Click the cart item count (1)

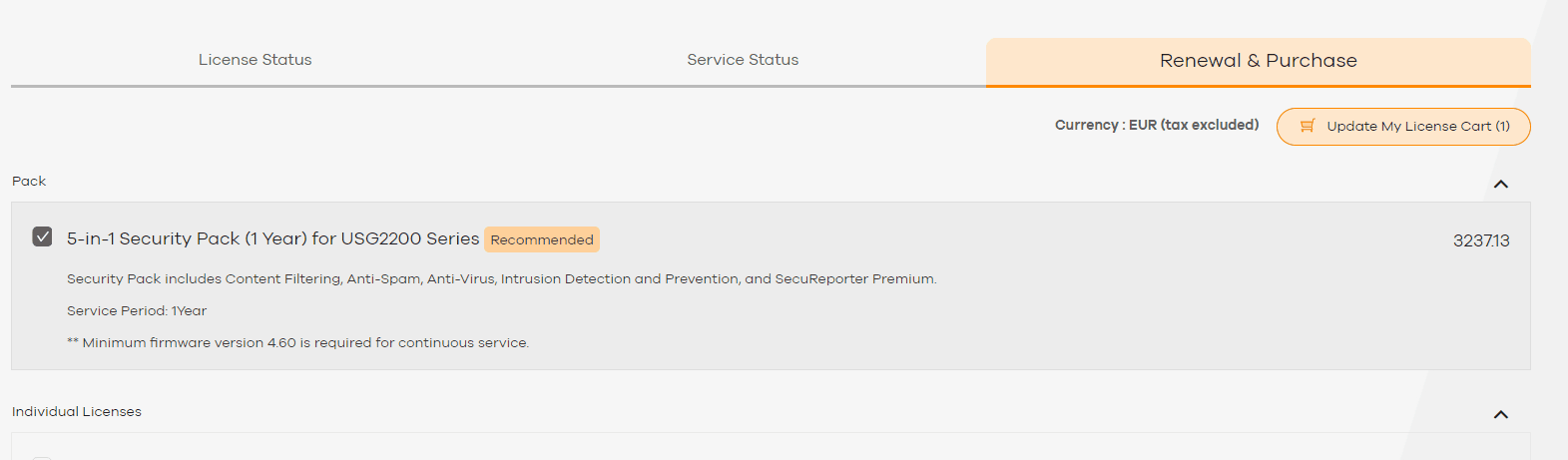(x=1502, y=126)
